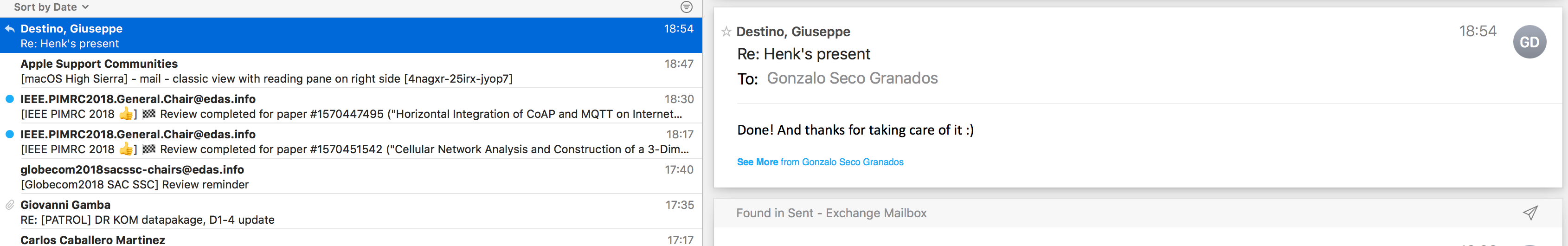The width and height of the screenshot is (1568, 246).
Task: Click the paper plane Sent icon
Action: tap(1529, 213)
